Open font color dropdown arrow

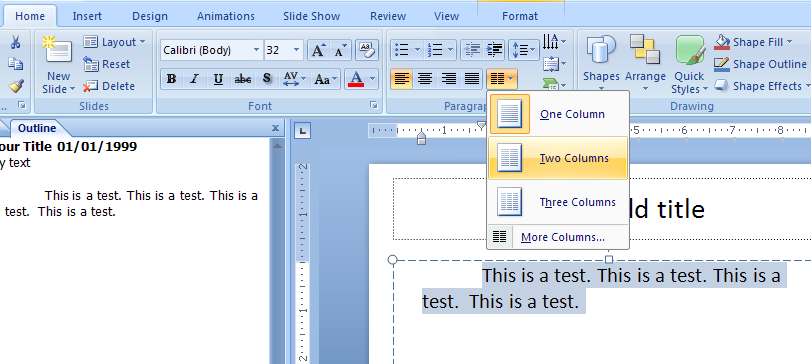[372, 79]
